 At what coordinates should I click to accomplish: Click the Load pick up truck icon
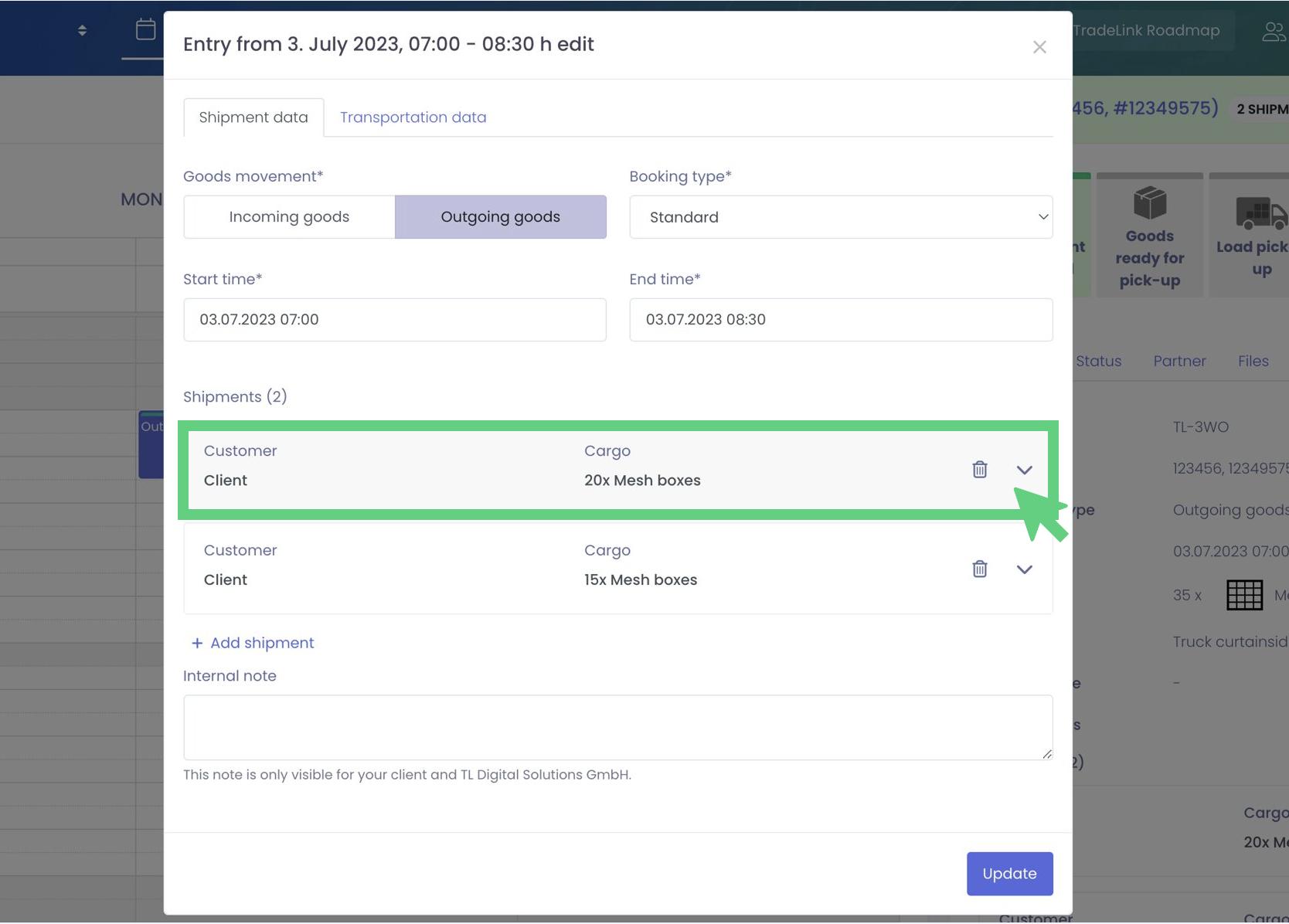1260,213
